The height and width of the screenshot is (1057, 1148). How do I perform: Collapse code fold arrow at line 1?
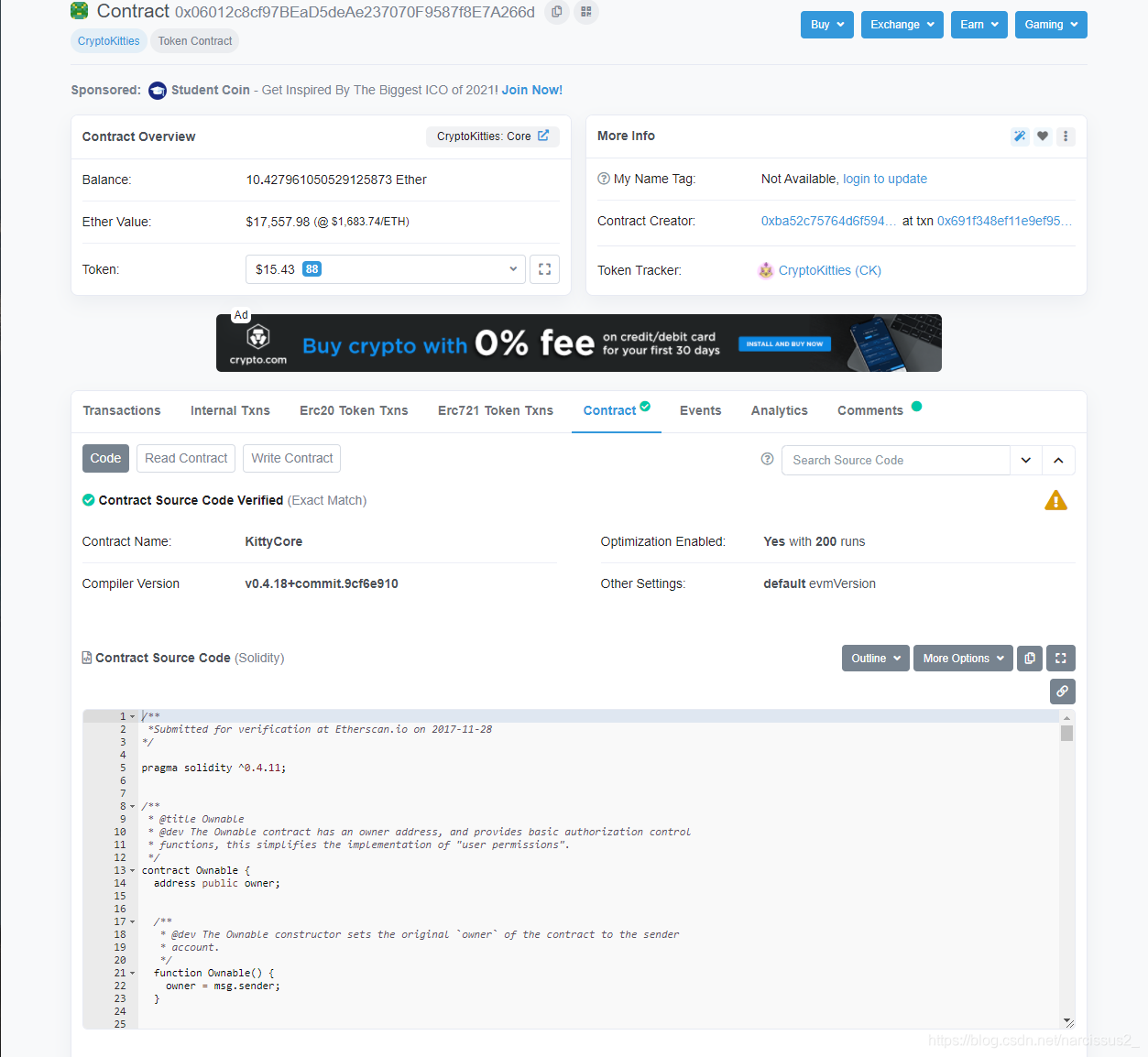pos(133,717)
